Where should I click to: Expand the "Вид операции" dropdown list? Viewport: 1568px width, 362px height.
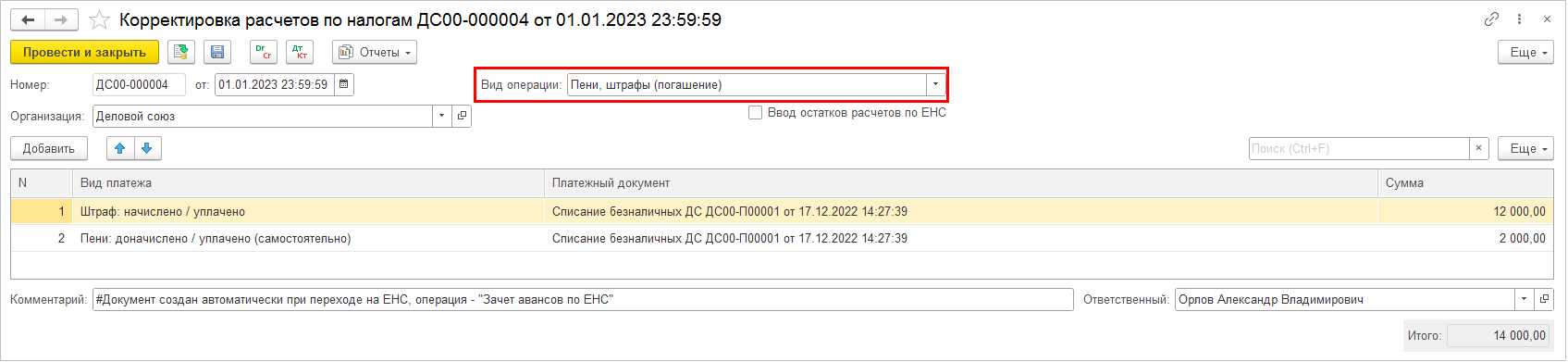point(935,84)
